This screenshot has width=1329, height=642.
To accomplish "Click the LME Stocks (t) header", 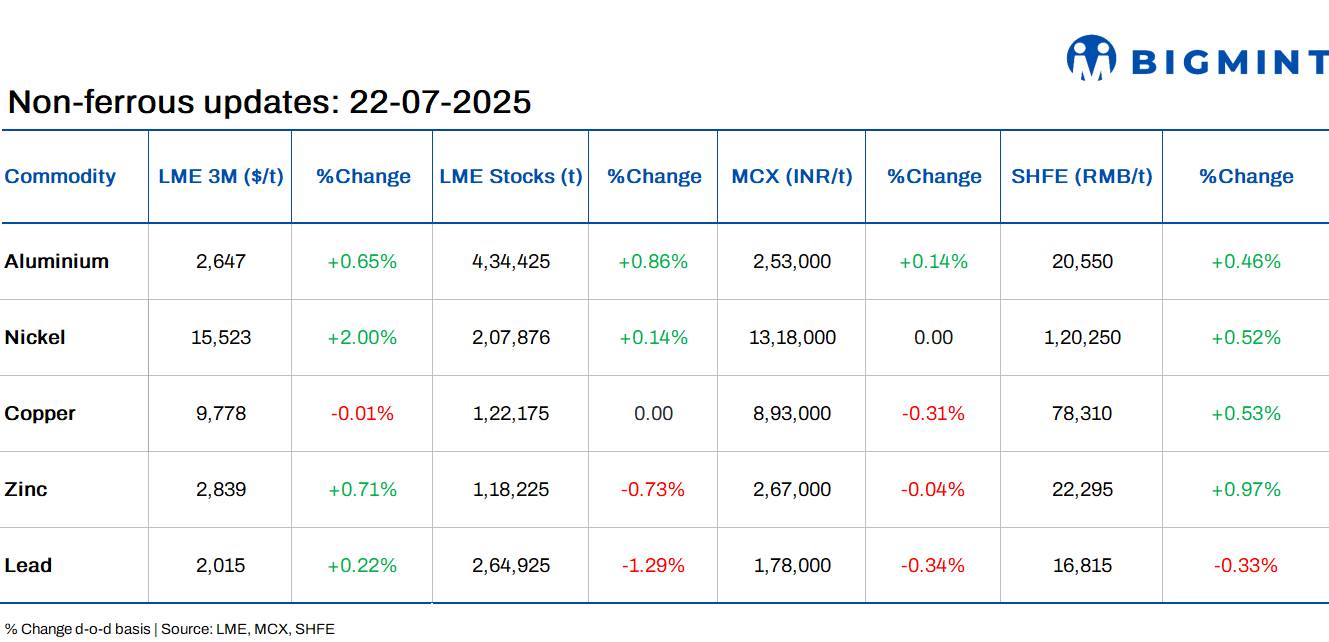I will [510, 176].
